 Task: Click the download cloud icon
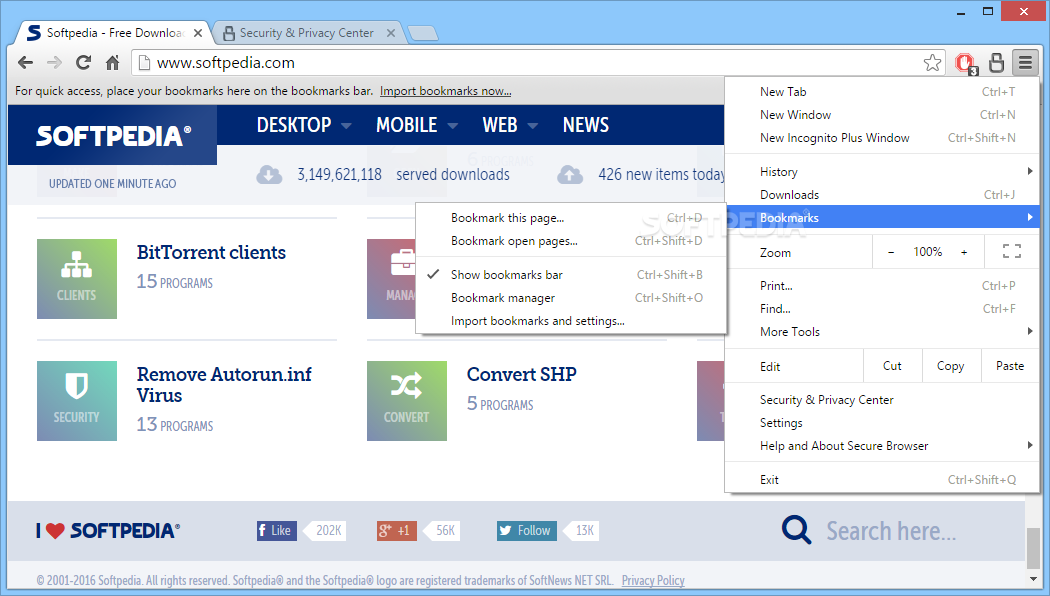coord(269,175)
